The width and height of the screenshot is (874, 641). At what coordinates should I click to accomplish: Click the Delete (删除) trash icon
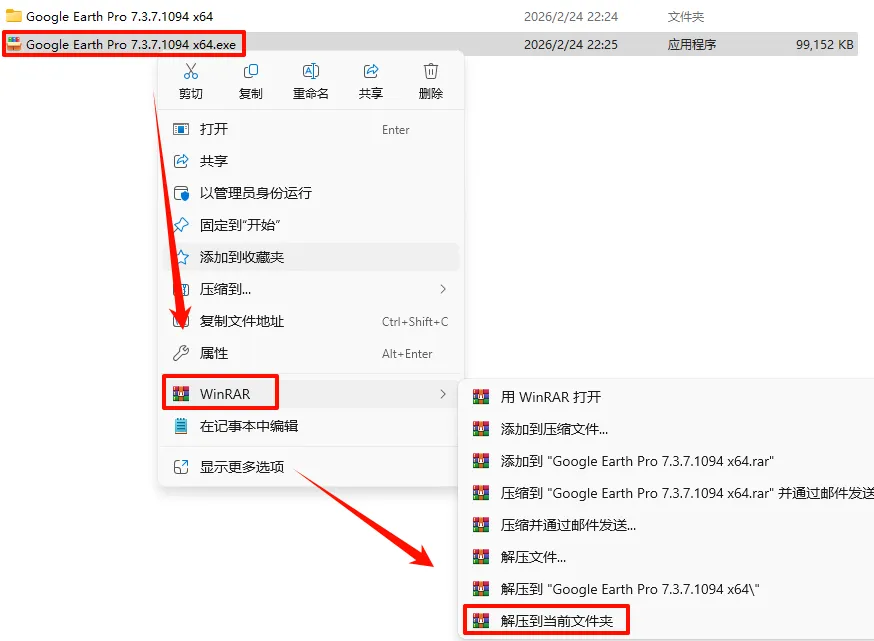click(x=431, y=71)
